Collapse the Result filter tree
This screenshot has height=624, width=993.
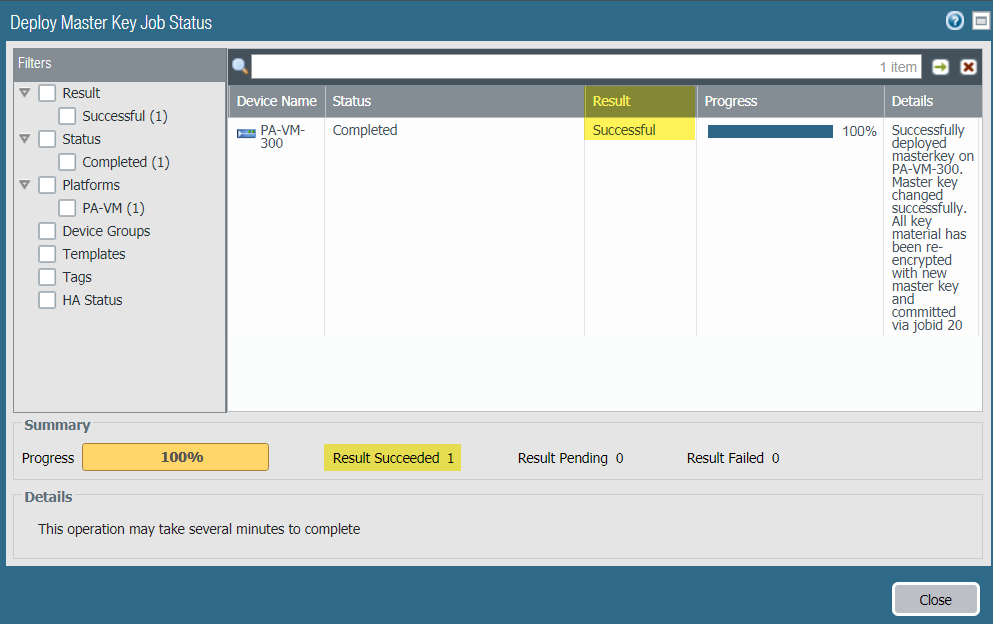pos(25,93)
